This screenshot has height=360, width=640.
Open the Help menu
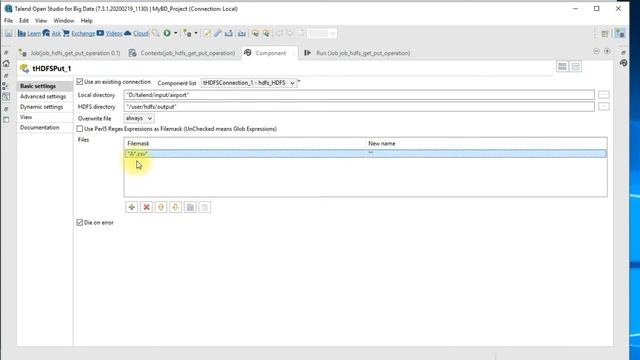(x=87, y=20)
